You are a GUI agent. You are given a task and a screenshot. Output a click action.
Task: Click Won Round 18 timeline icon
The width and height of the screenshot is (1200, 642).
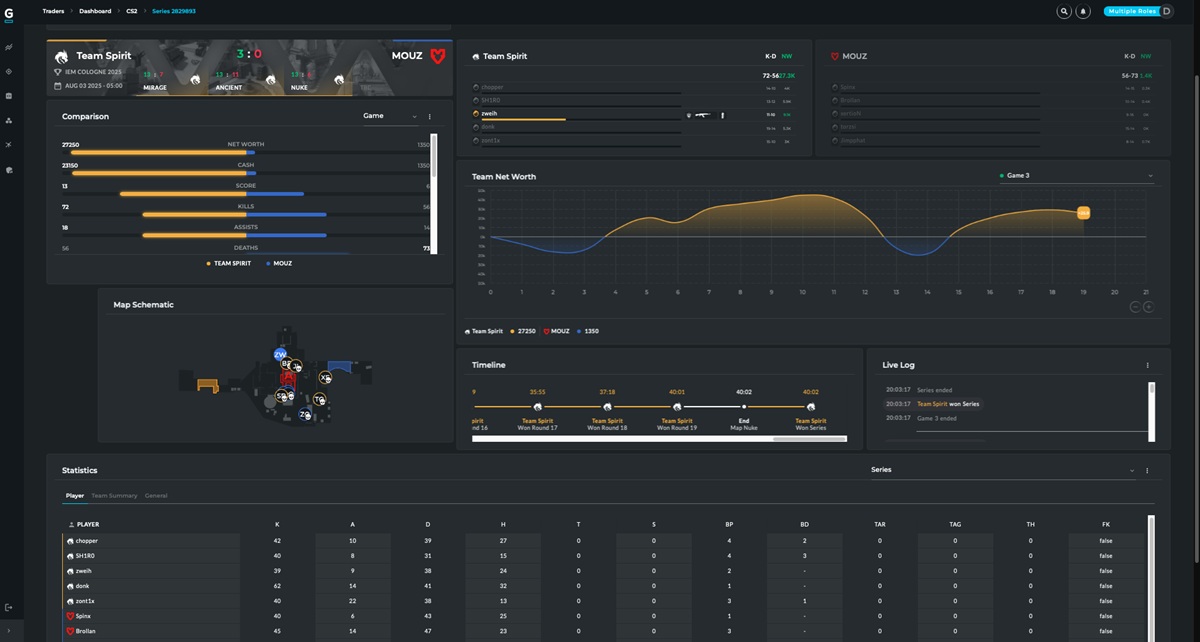607,407
